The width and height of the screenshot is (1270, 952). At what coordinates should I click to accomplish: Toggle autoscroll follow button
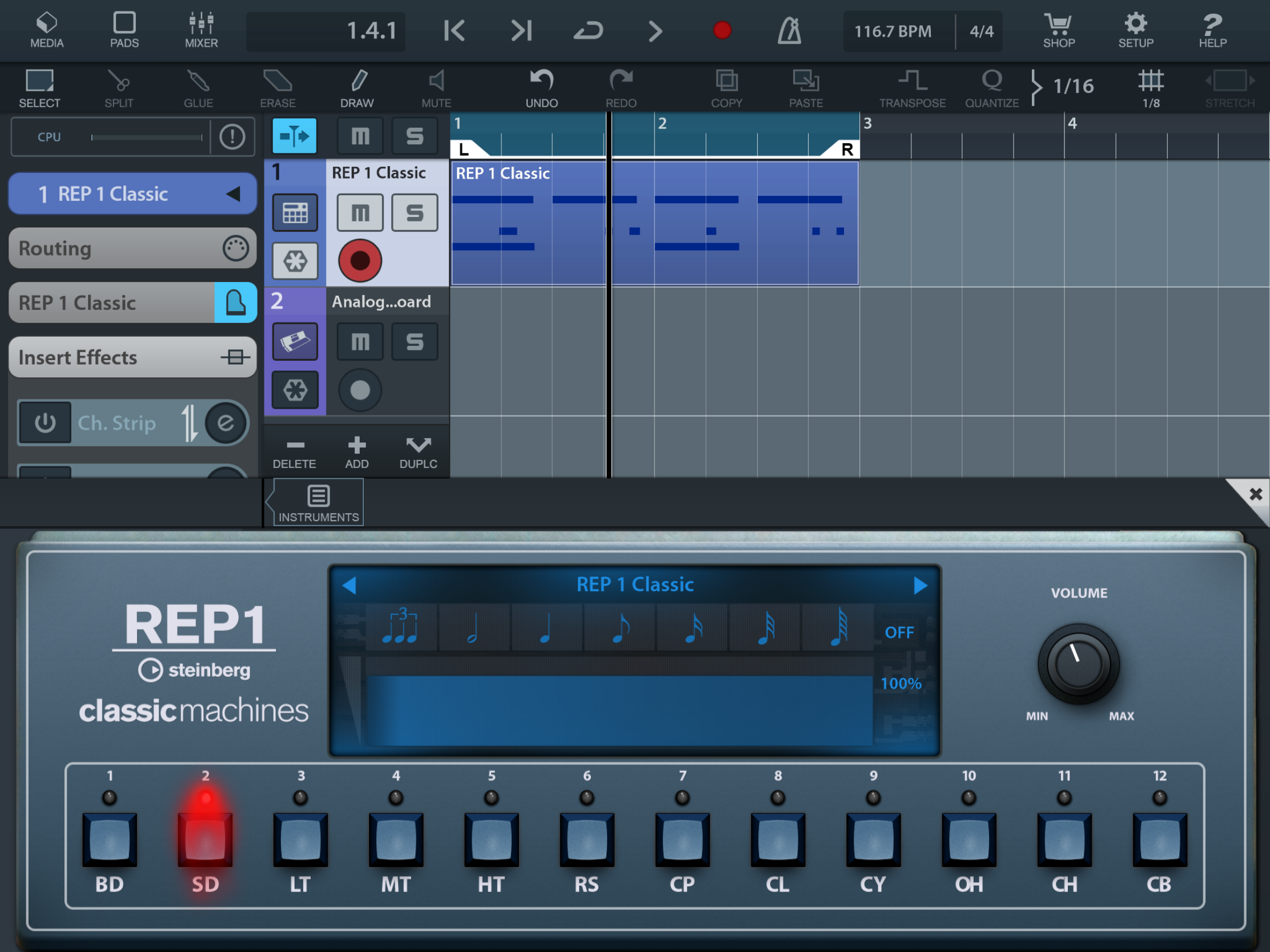point(294,136)
